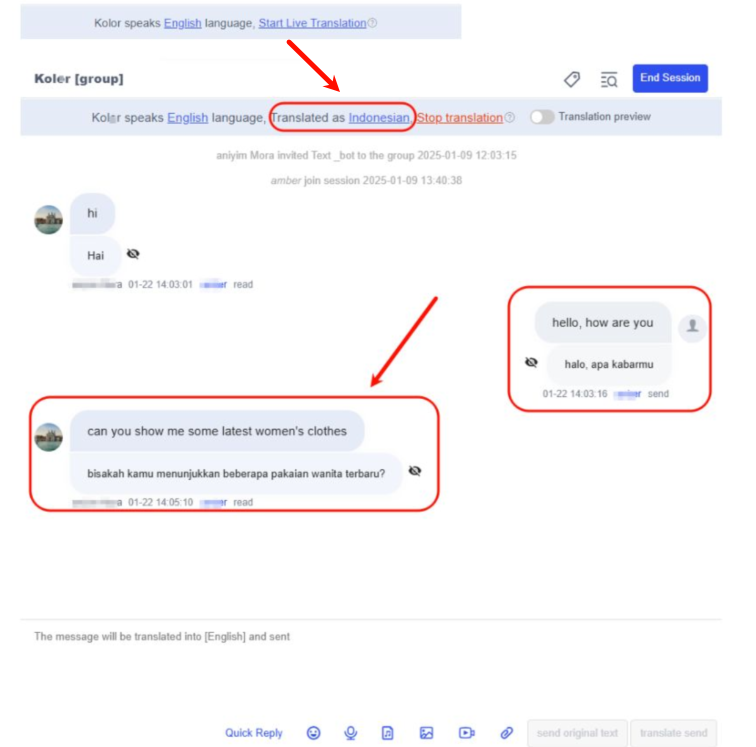Open the chat history search icon
Viewport: 756px width, 747px height.
coord(609,79)
